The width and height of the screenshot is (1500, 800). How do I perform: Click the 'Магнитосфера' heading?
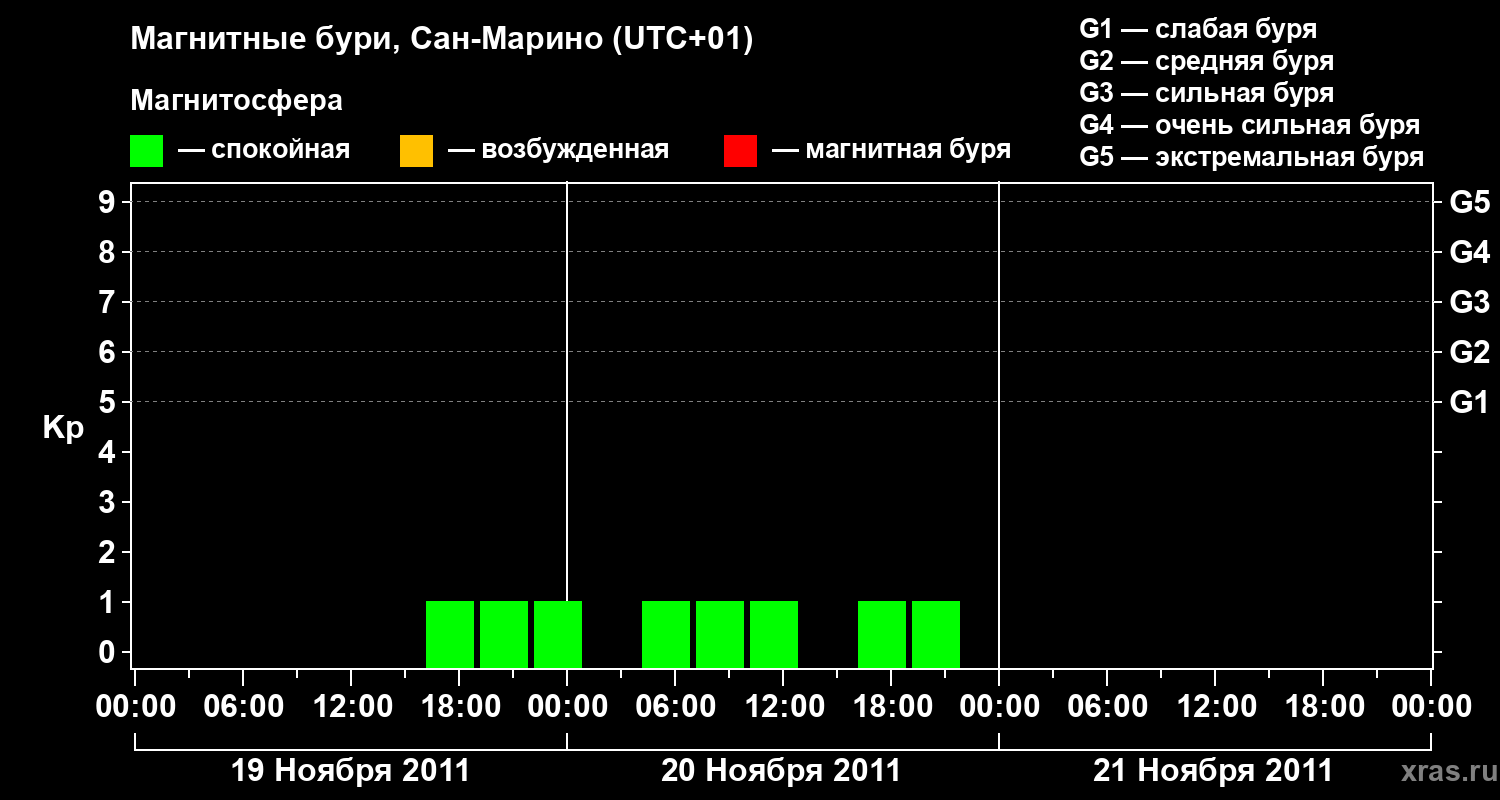(x=236, y=101)
